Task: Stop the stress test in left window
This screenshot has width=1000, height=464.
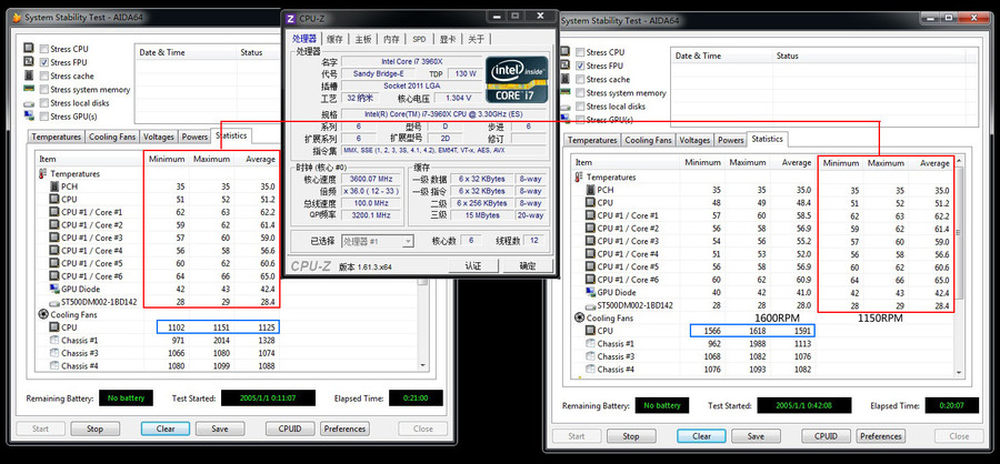Action: (x=95, y=429)
